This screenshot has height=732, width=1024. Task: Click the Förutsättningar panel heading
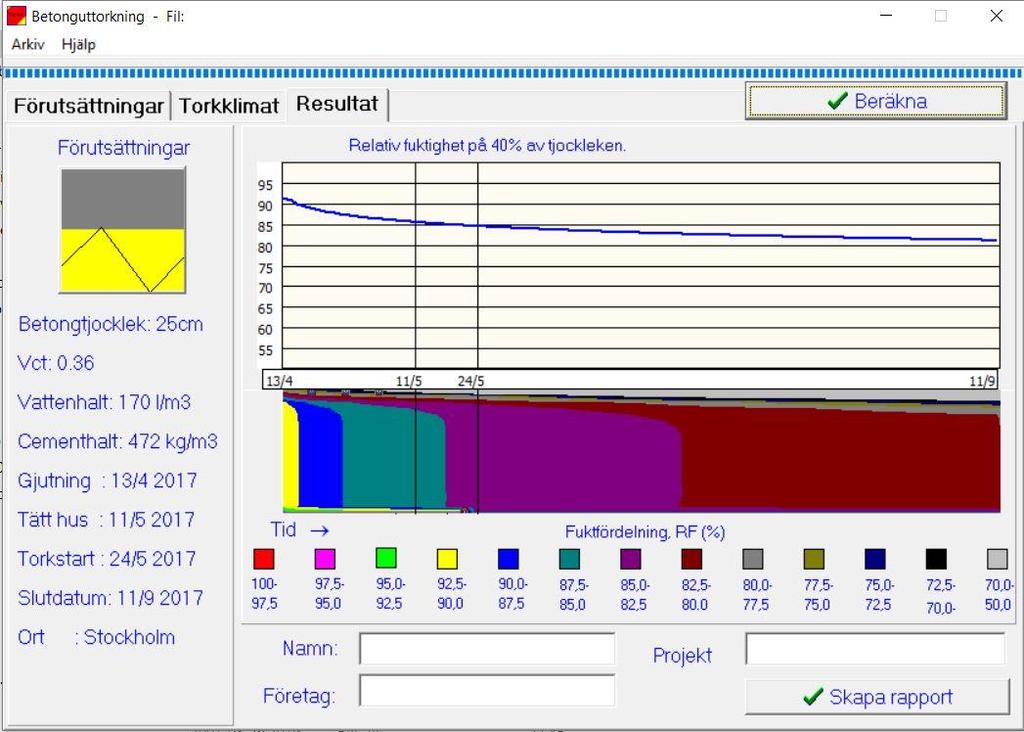coord(123,148)
